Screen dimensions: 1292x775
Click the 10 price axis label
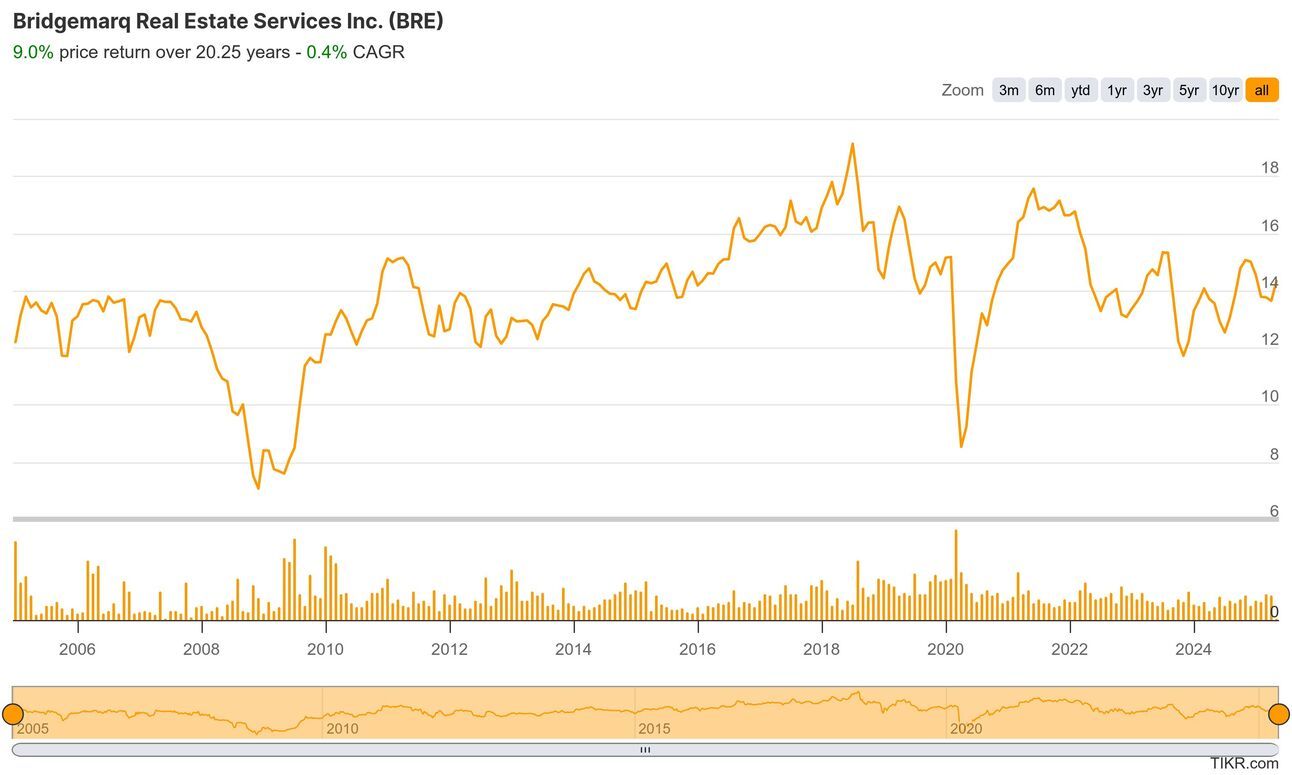pos(1270,397)
